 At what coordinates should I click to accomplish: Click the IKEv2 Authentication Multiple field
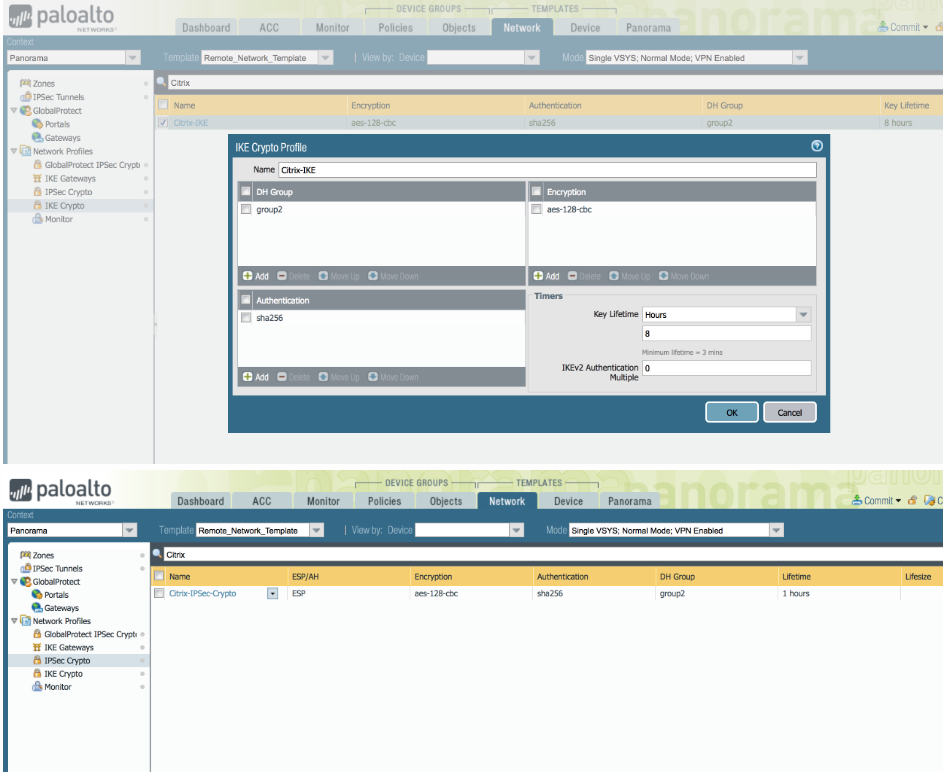click(x=726, y=368)
